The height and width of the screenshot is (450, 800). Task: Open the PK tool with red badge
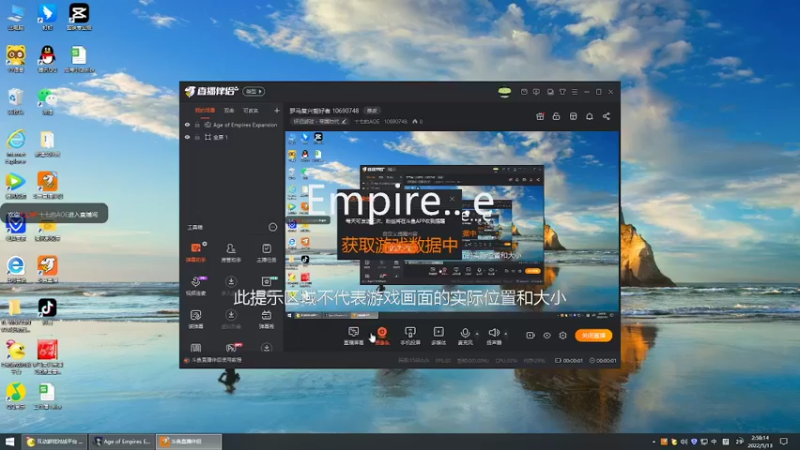pyautogui.click(x=232, y=348)
